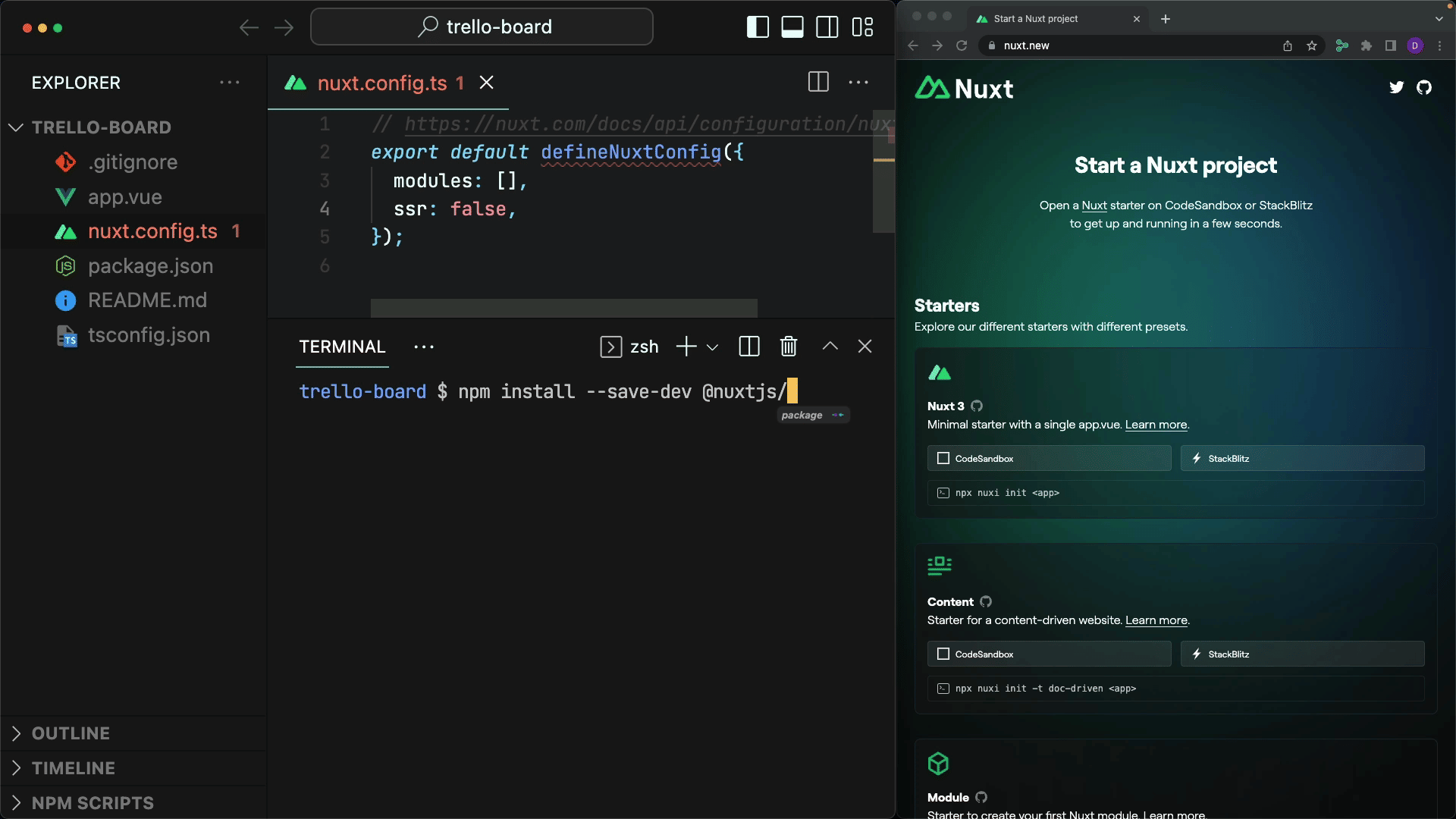Toggle the browser side panel
The image size is (1456, 819).
click(1391, 45)
